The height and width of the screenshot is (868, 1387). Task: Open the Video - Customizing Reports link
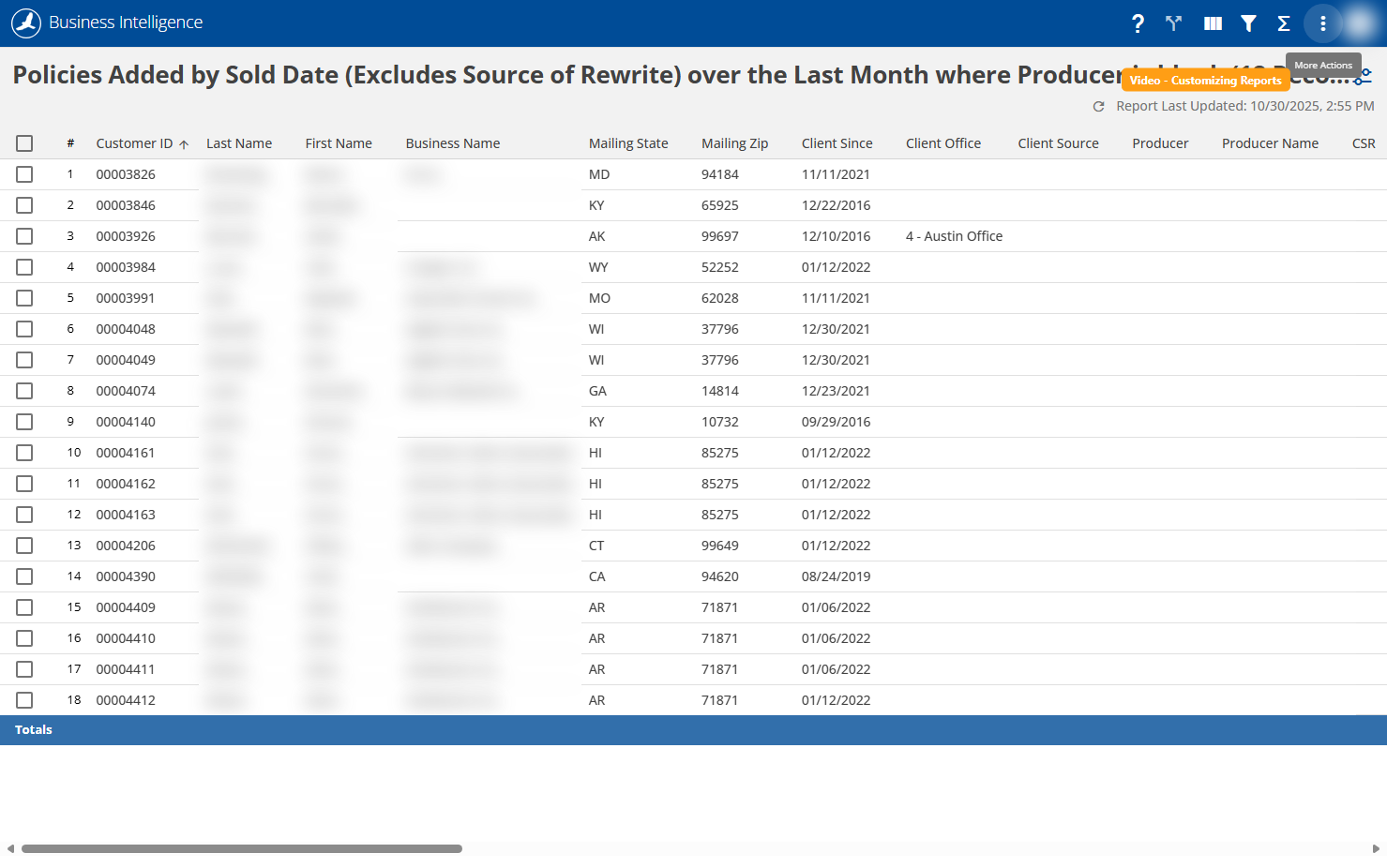click(1205, 81)
